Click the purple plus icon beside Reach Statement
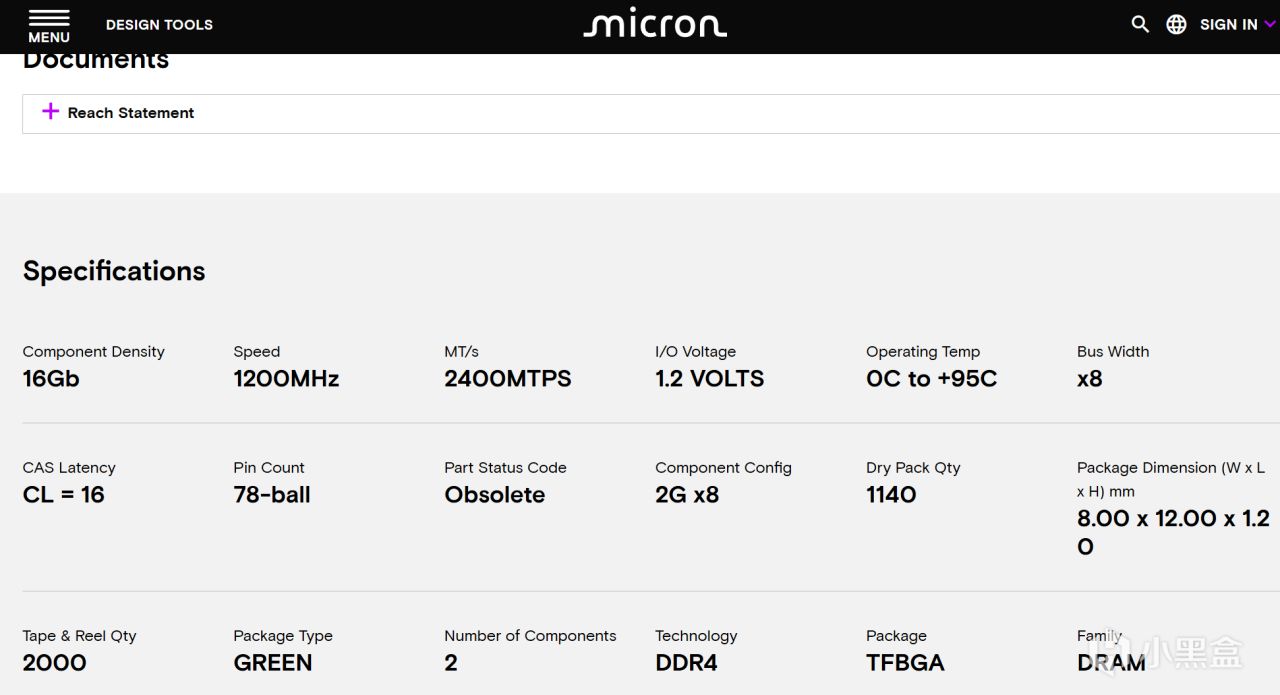Image resolution: width=1280 pixels, height=695 pixels. pos(50,111)
